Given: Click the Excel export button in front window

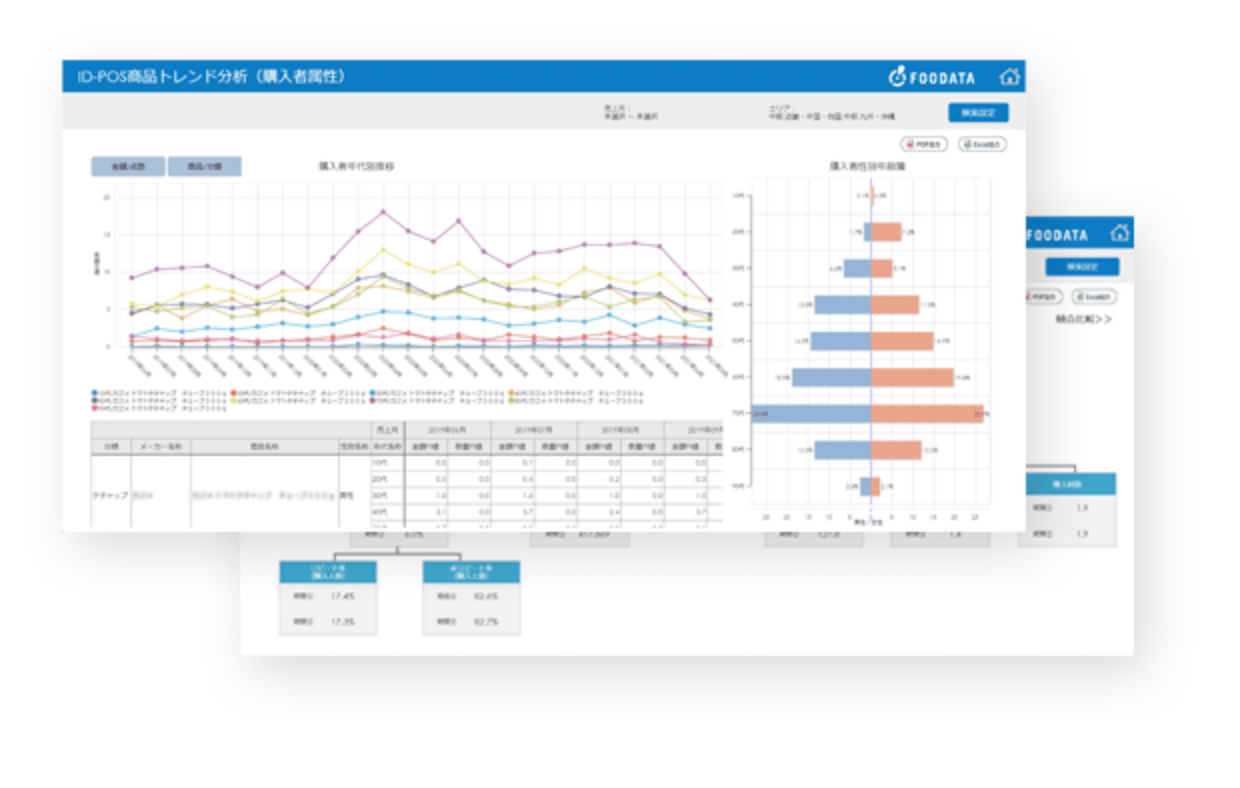Looking at the screenshot, I should coord(982,144).
